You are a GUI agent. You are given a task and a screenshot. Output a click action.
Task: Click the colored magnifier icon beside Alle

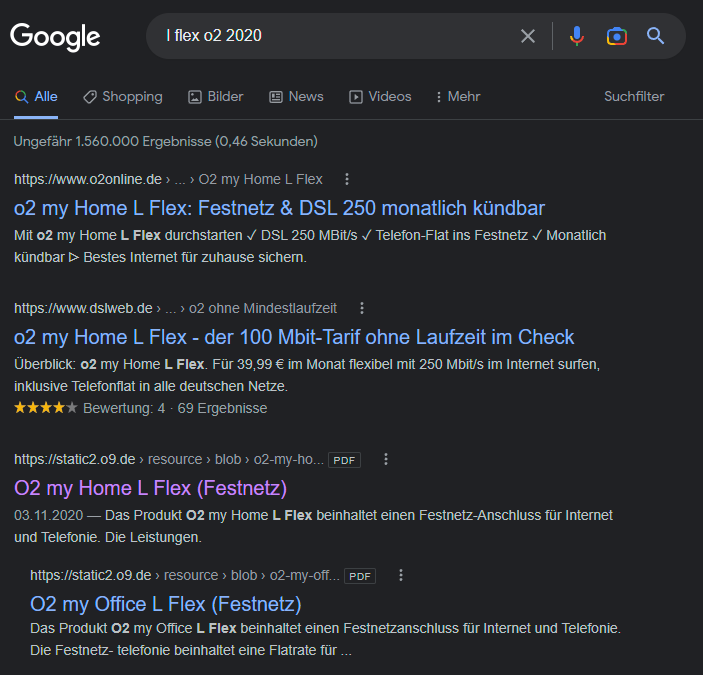pyautogui.click(x=22, y=97)
